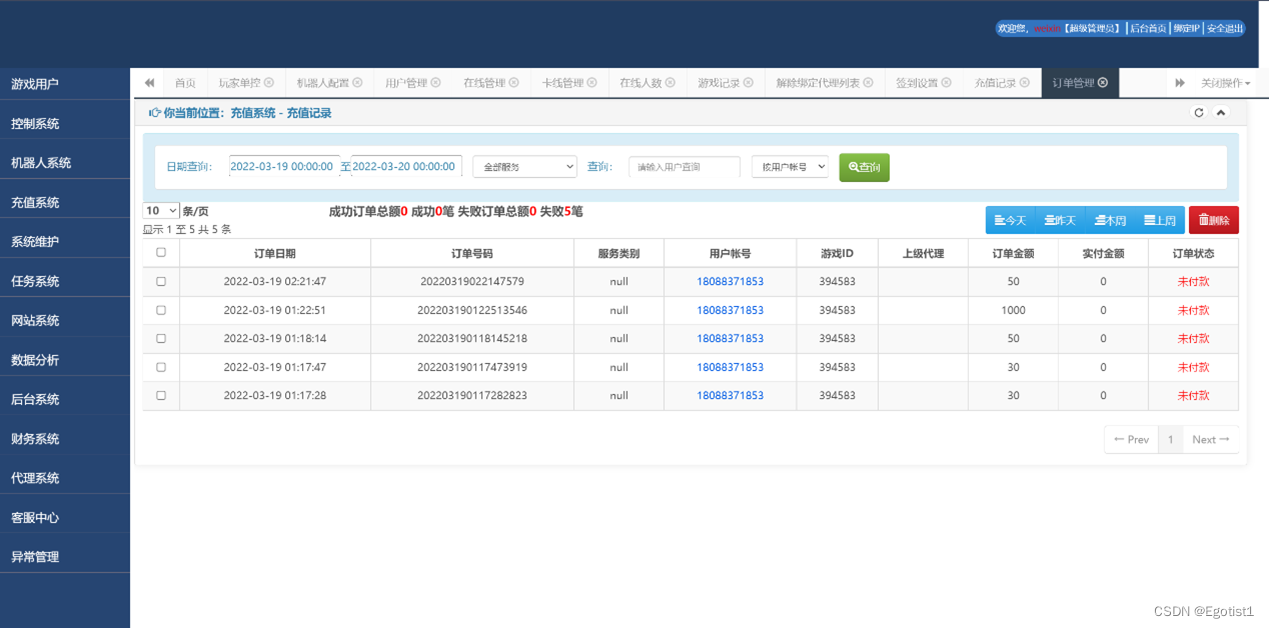This screenshot has width=1269, height=628.
Task: Filter orders by 今天
Action: point(1011,220)
